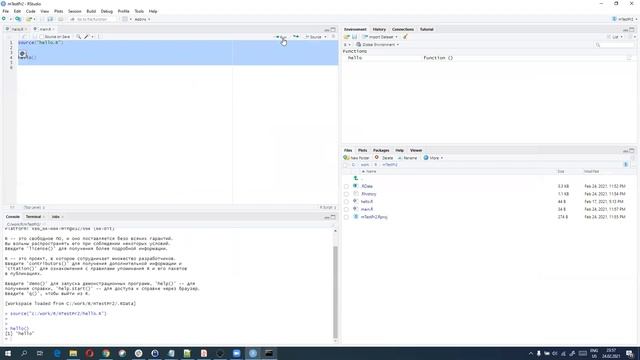Click the go to parent folder up-arrow icon
Image resolution: width=640 pixels, height=360 pixels.
tap(356, 178)
